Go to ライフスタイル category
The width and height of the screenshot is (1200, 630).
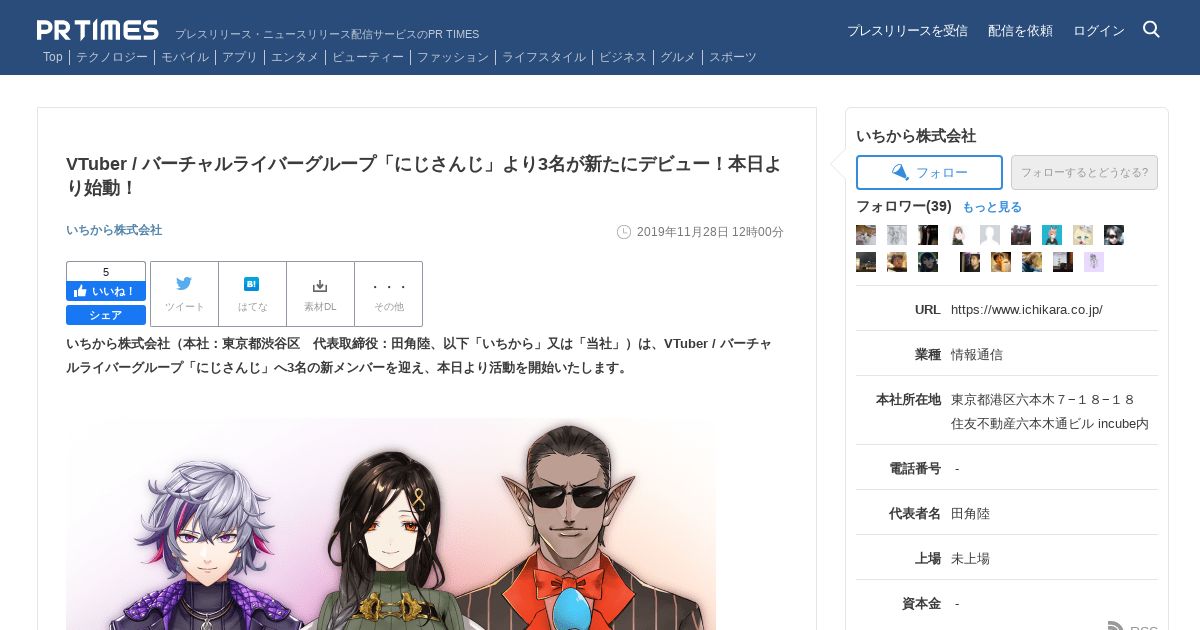[544, 57]
